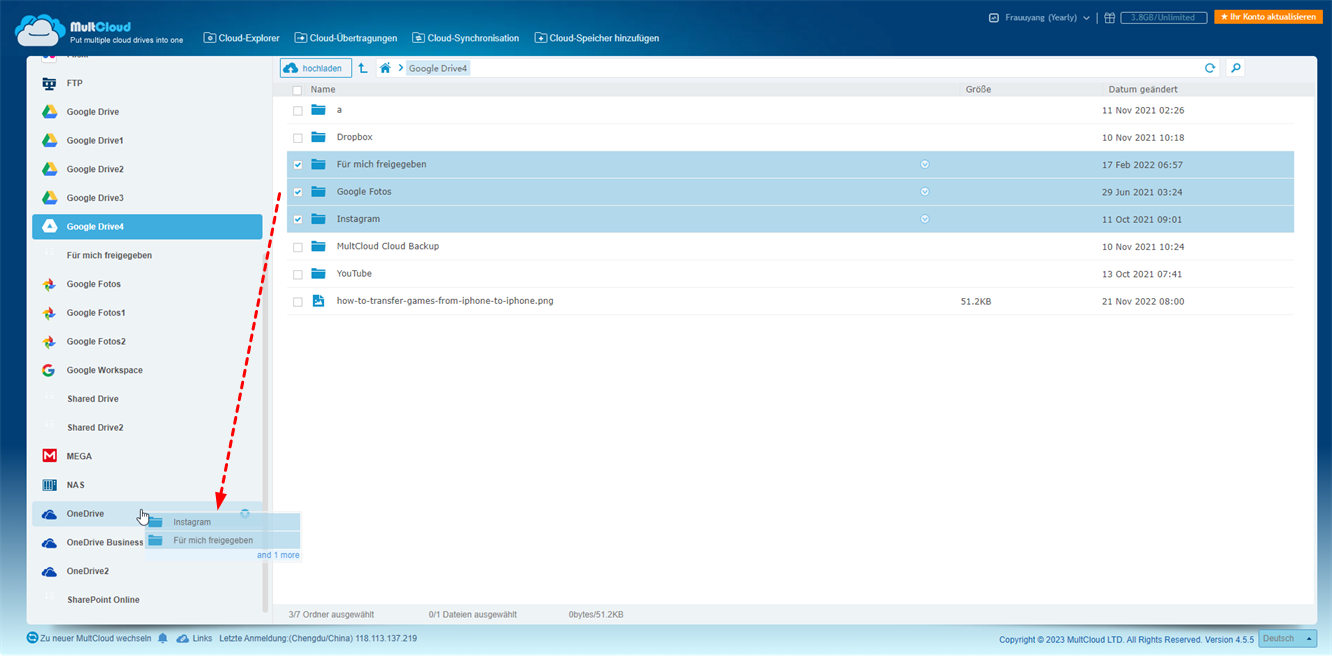Viewport: 1332px width, 656px height.
Task: Open the Deutsch language dropdown
Action: [1287, 639]
